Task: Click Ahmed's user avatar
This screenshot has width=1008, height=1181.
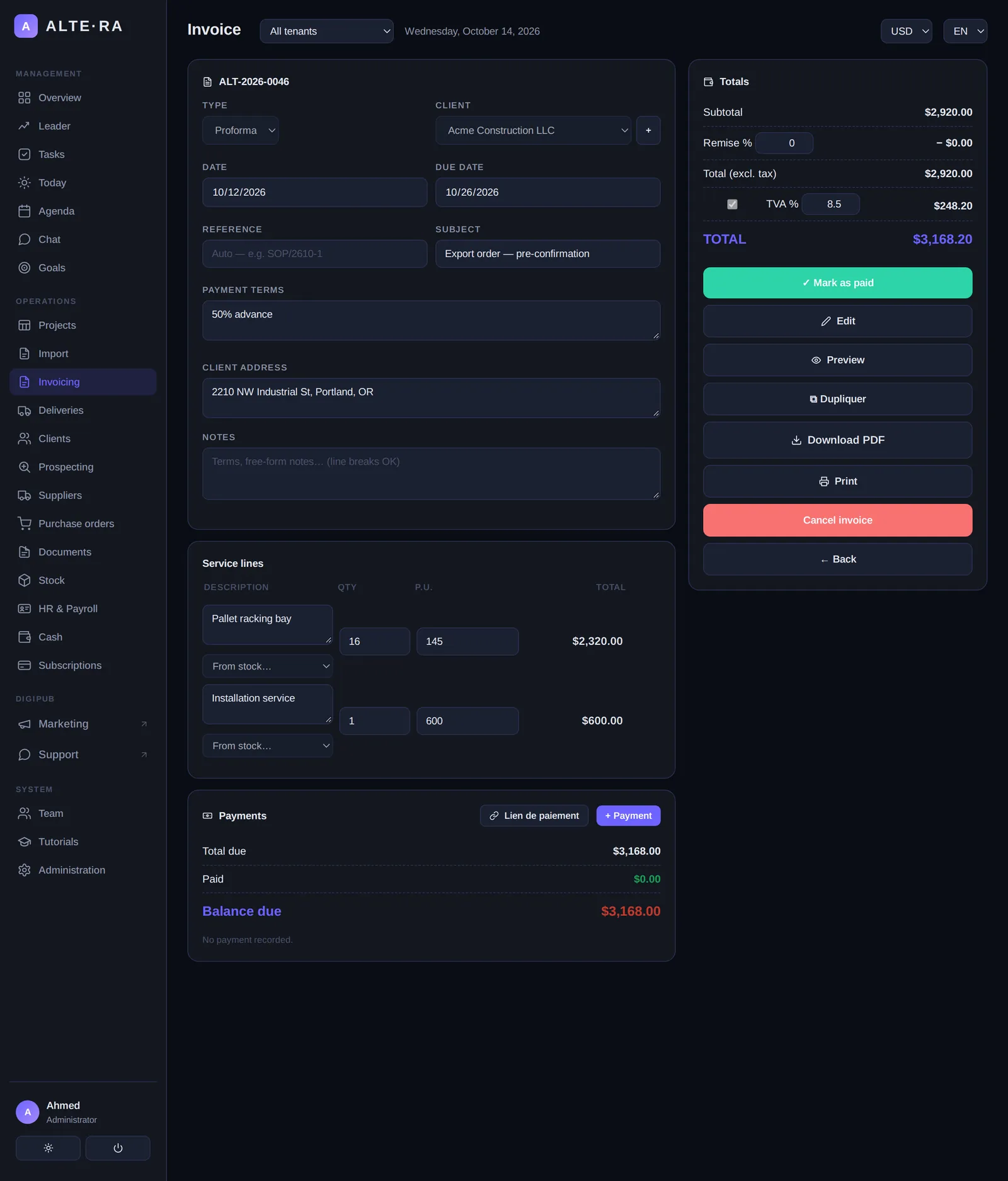Action: click(28, 1112)
